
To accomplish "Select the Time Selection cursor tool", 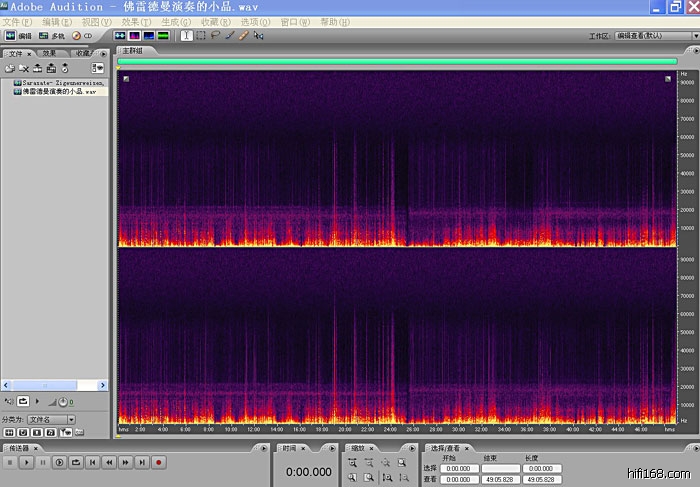I will tap(186, 35).
